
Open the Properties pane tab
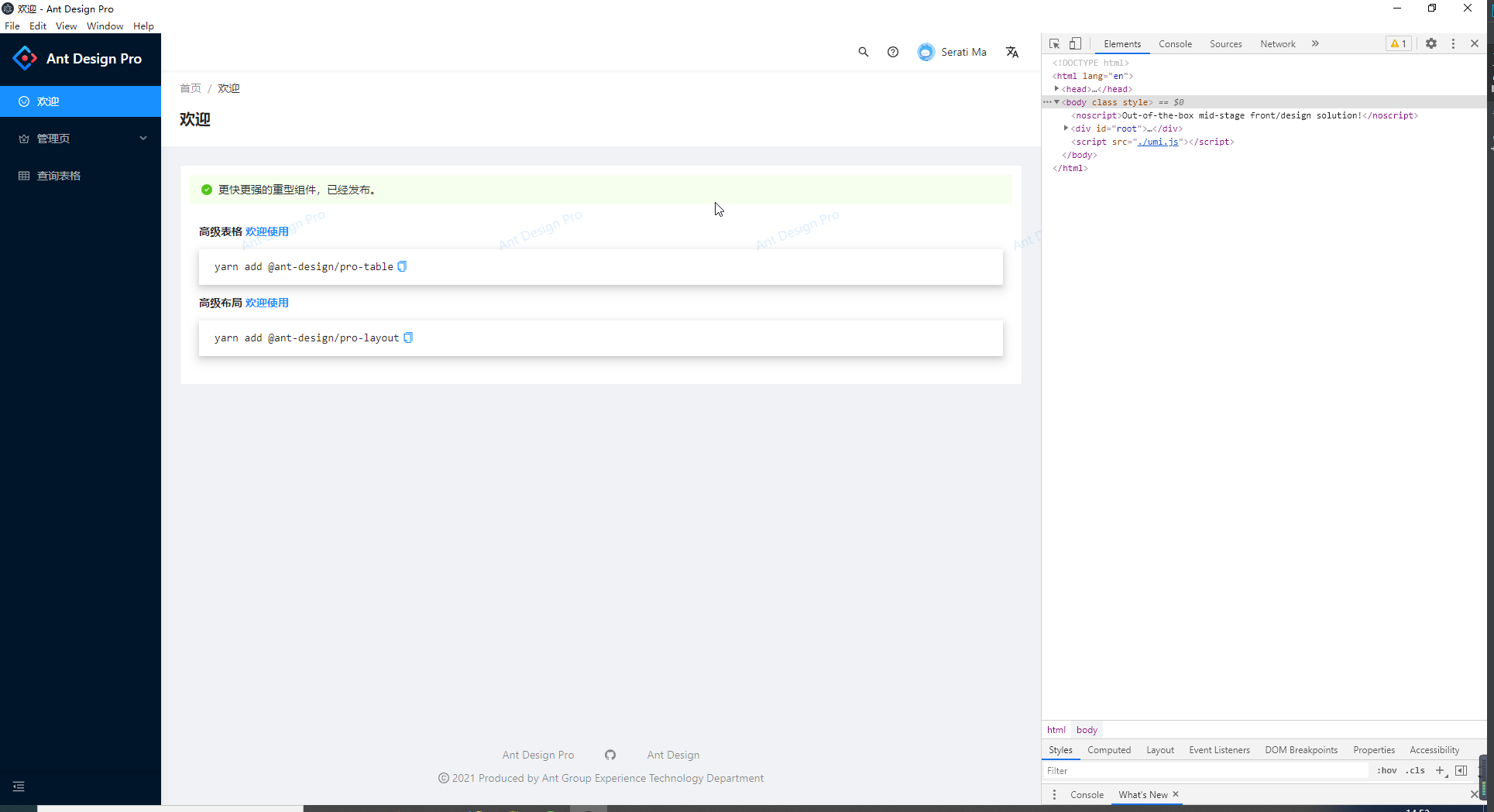pyautogui.click(x=1374, y=750)
